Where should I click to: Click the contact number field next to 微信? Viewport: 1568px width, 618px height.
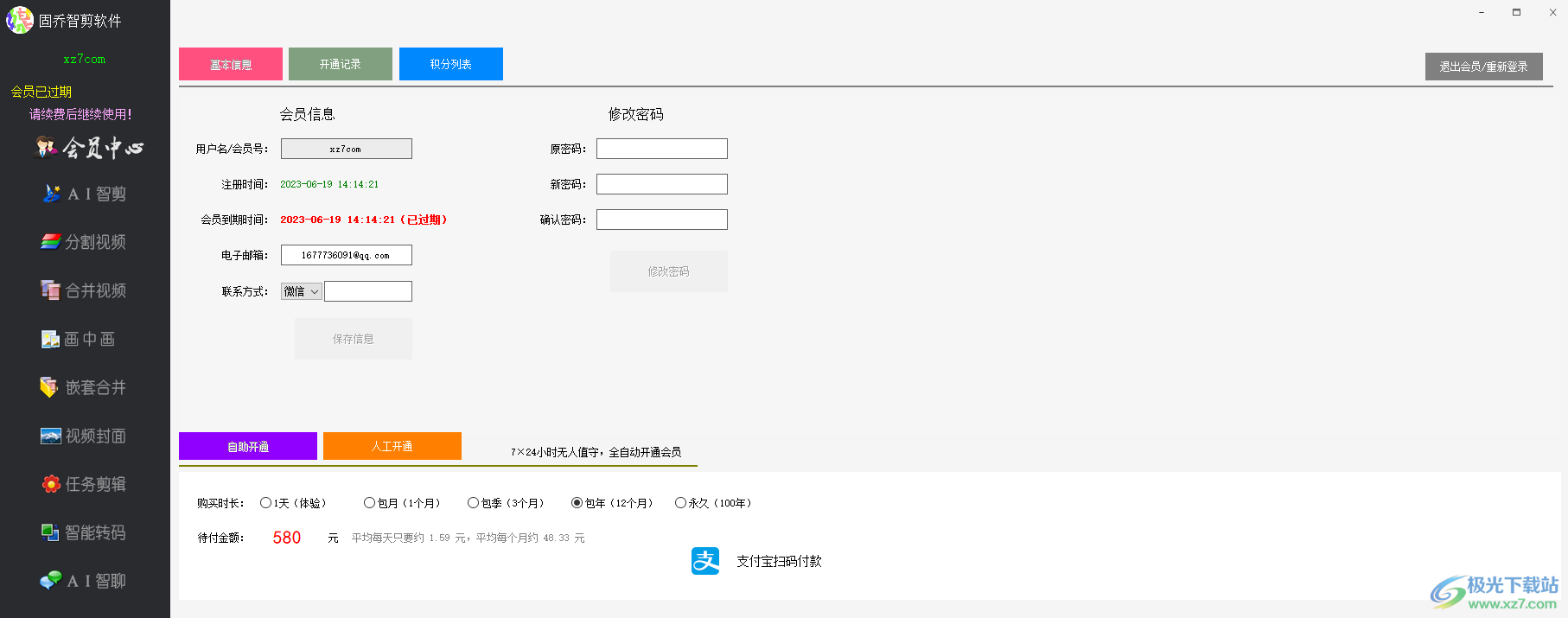pos(368,291)
